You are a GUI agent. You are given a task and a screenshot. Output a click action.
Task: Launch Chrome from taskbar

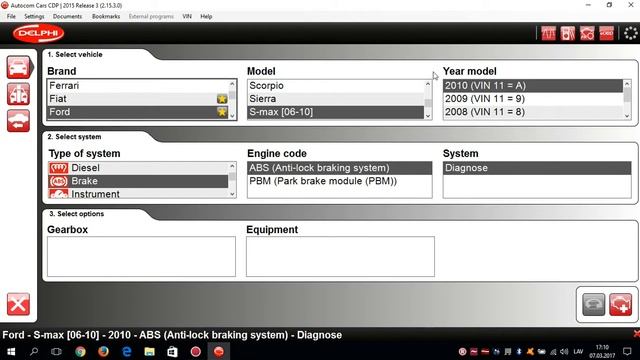80,351
